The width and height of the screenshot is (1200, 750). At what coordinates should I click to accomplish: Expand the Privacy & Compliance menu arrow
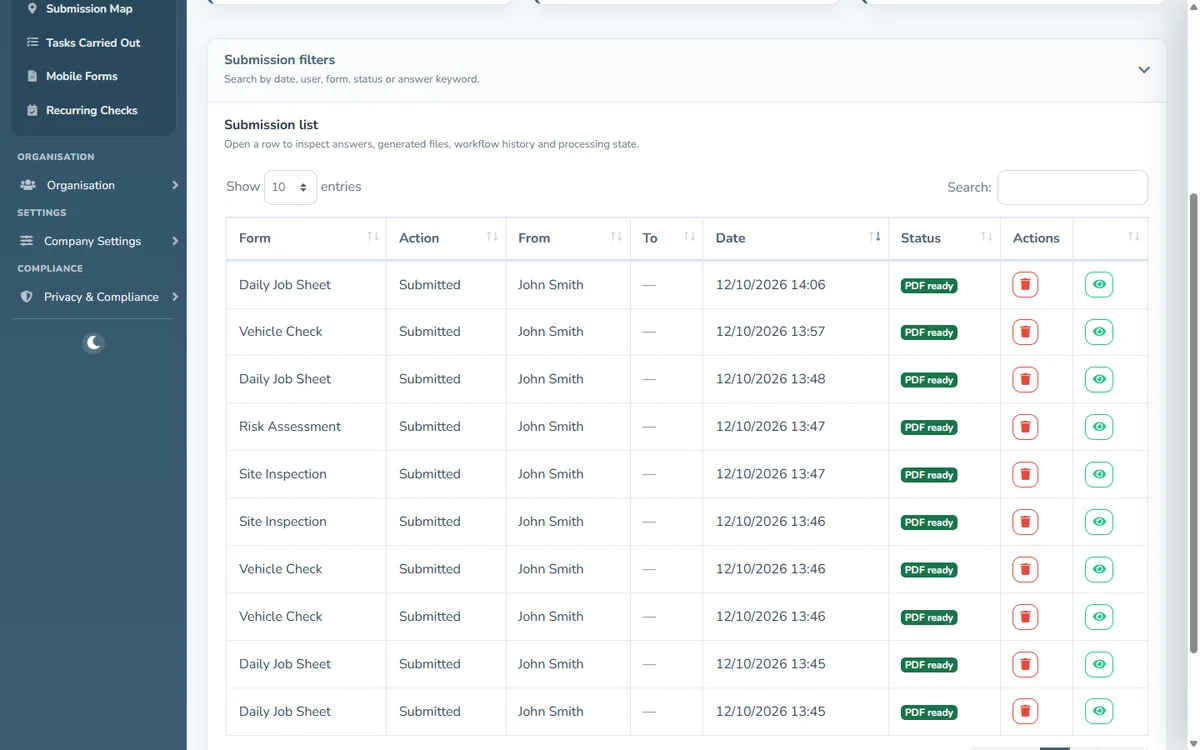(x=175, y=297)
